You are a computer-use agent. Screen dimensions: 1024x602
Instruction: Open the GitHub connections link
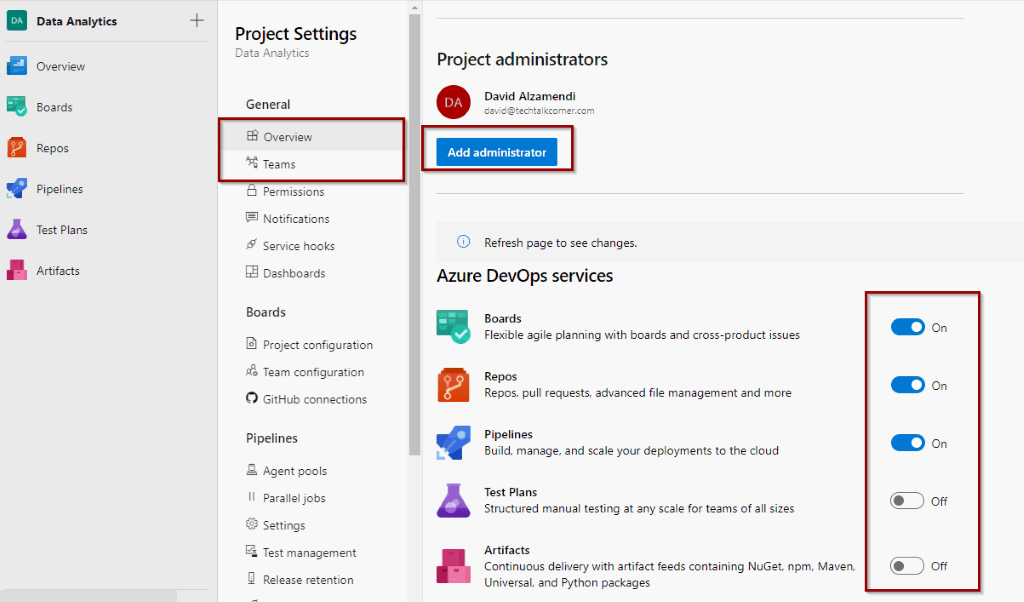tap(315, 399)
